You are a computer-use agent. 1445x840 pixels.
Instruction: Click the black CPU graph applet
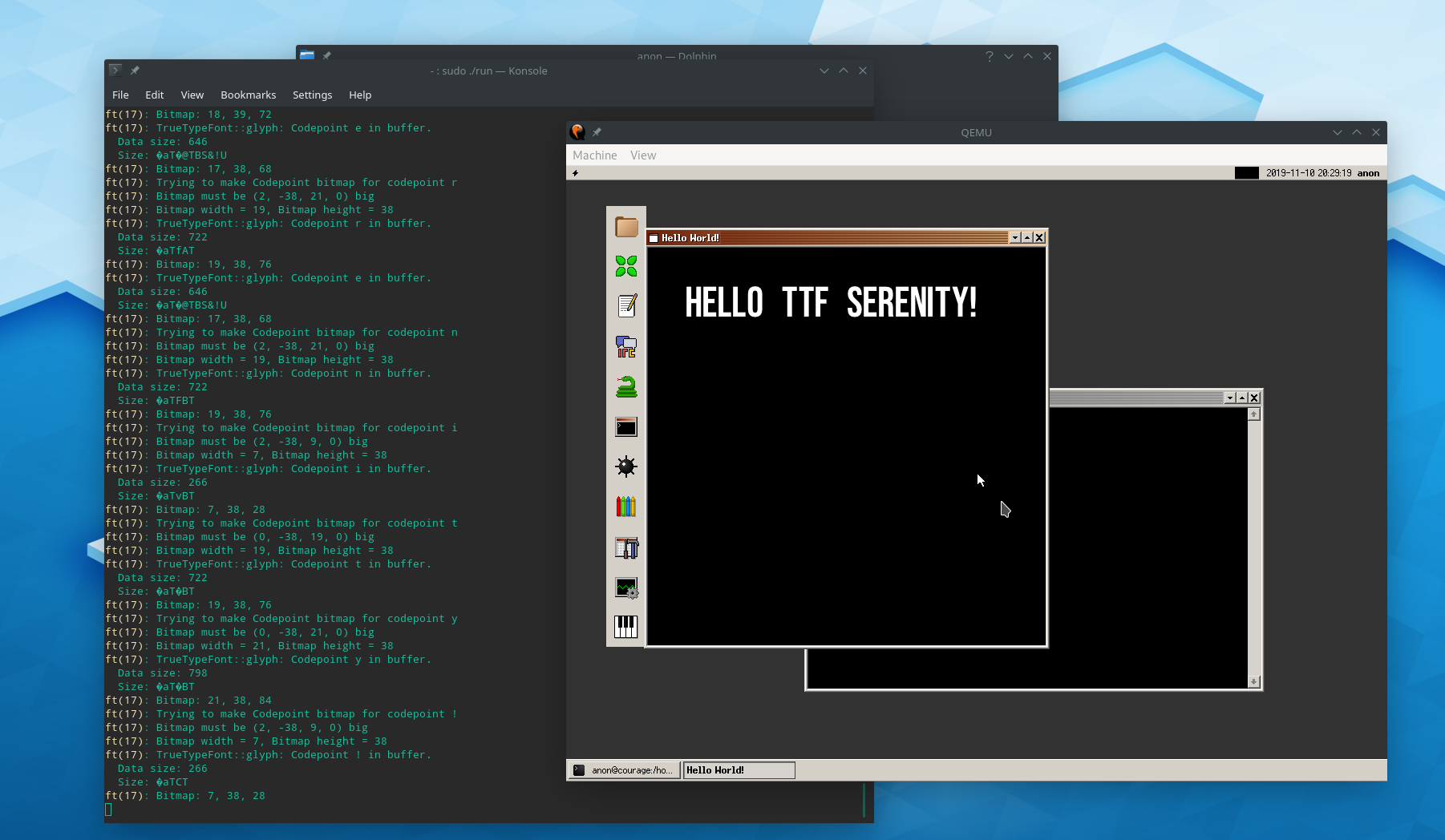[1247, 173]
